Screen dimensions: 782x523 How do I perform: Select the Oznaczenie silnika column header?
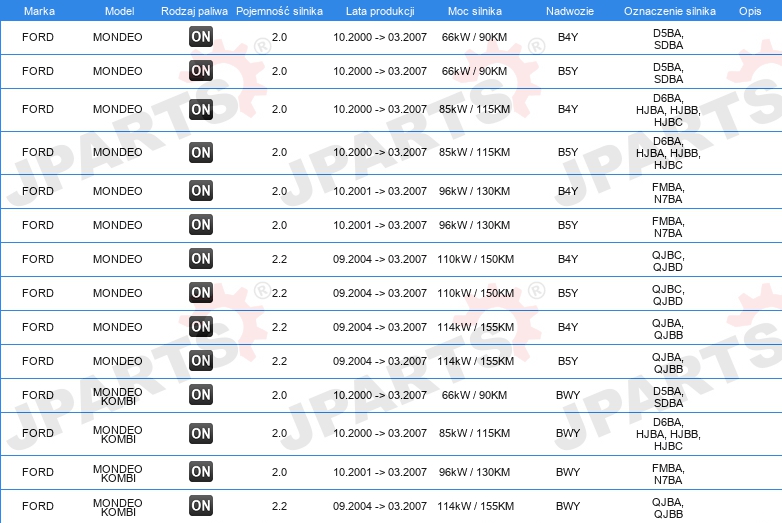pos(670,11)
